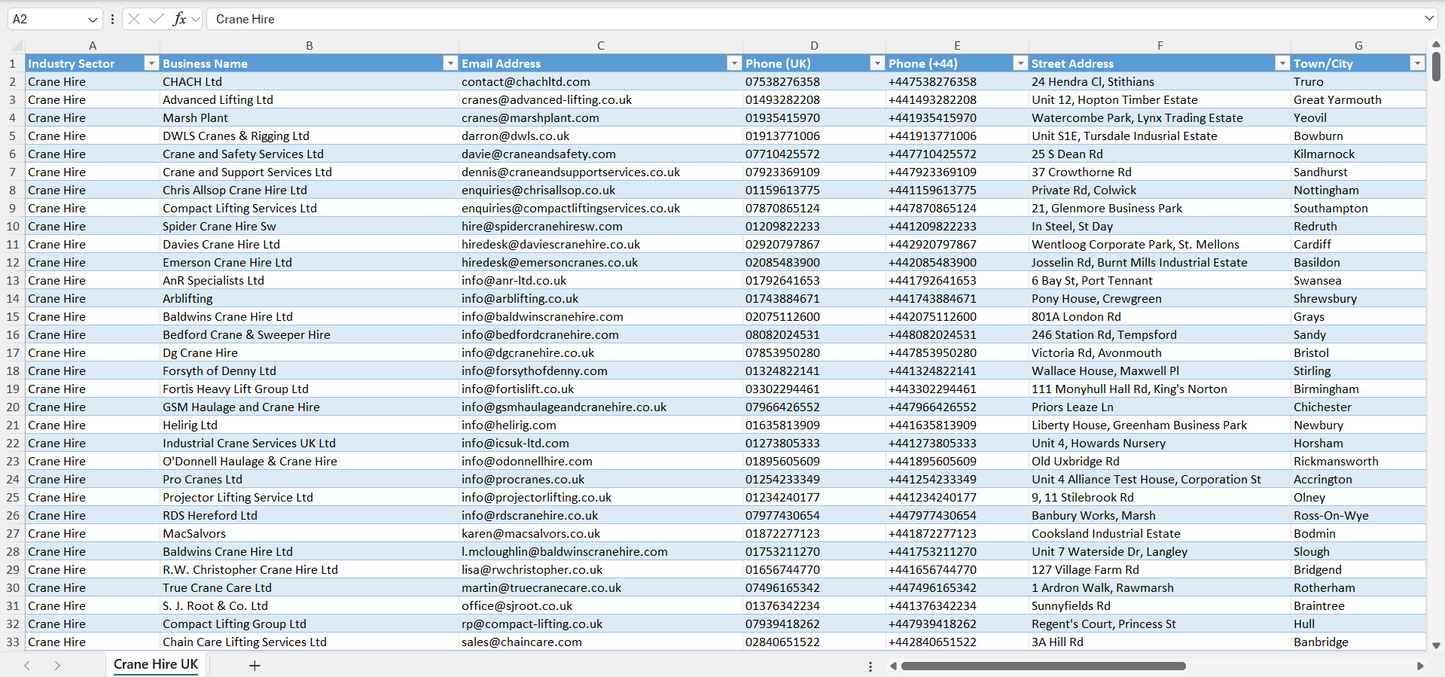Go to next sheet arrow
This screenshot has width=1445, height=677.
pos(57,665)
